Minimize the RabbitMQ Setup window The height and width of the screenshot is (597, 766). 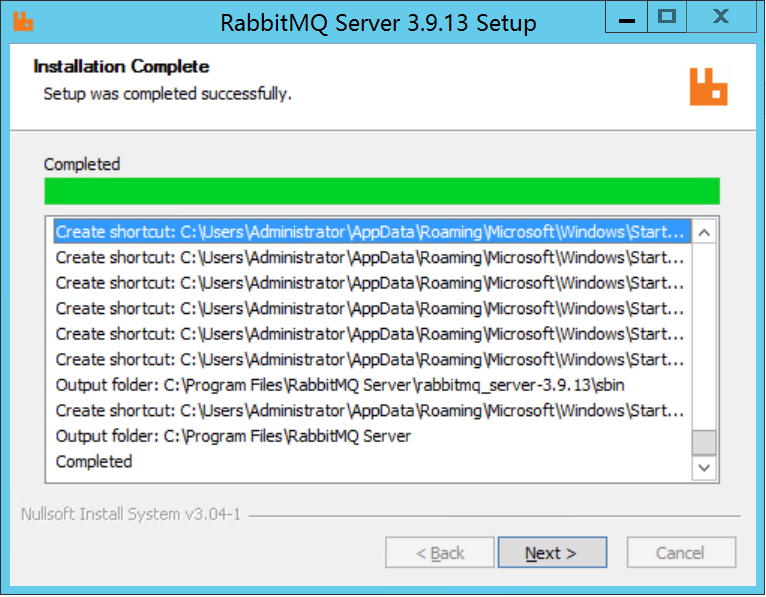(x=626, y=17)
